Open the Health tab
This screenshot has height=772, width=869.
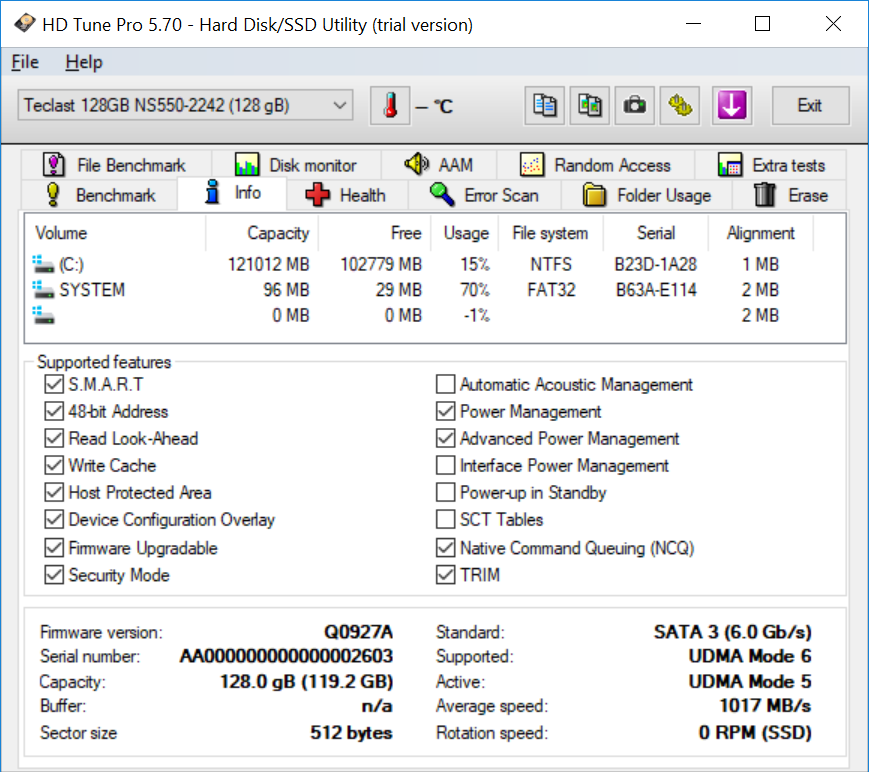pos(347,195)
